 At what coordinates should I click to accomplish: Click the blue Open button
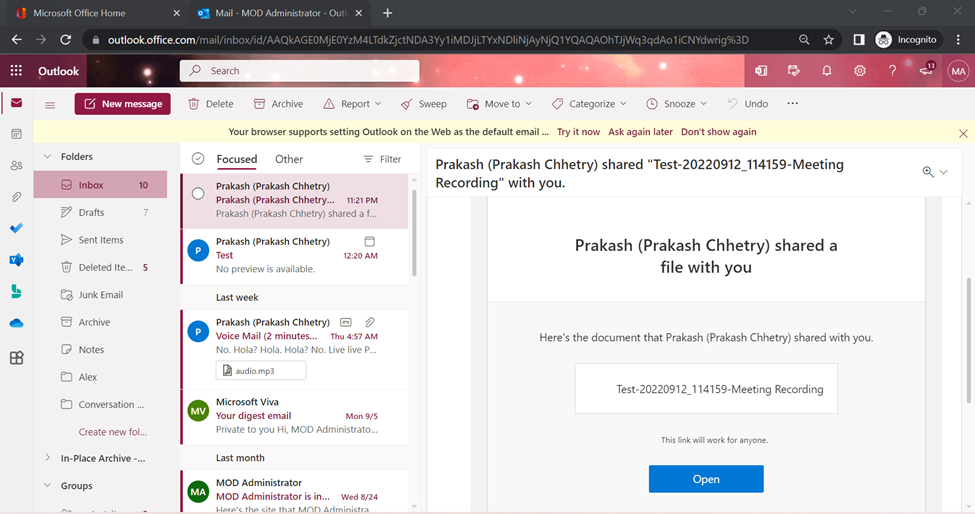point(706,479)
